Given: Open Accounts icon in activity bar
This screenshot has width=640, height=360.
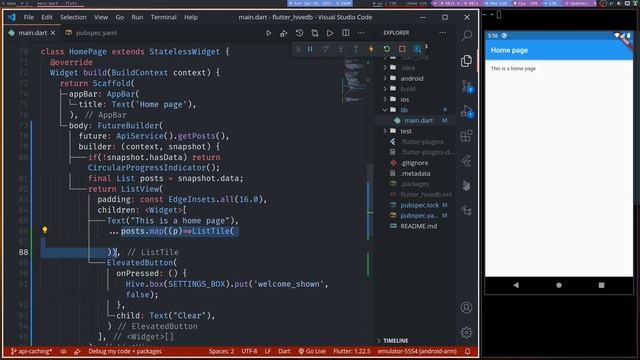Looking at the screenshot, I should coord(466,307).
